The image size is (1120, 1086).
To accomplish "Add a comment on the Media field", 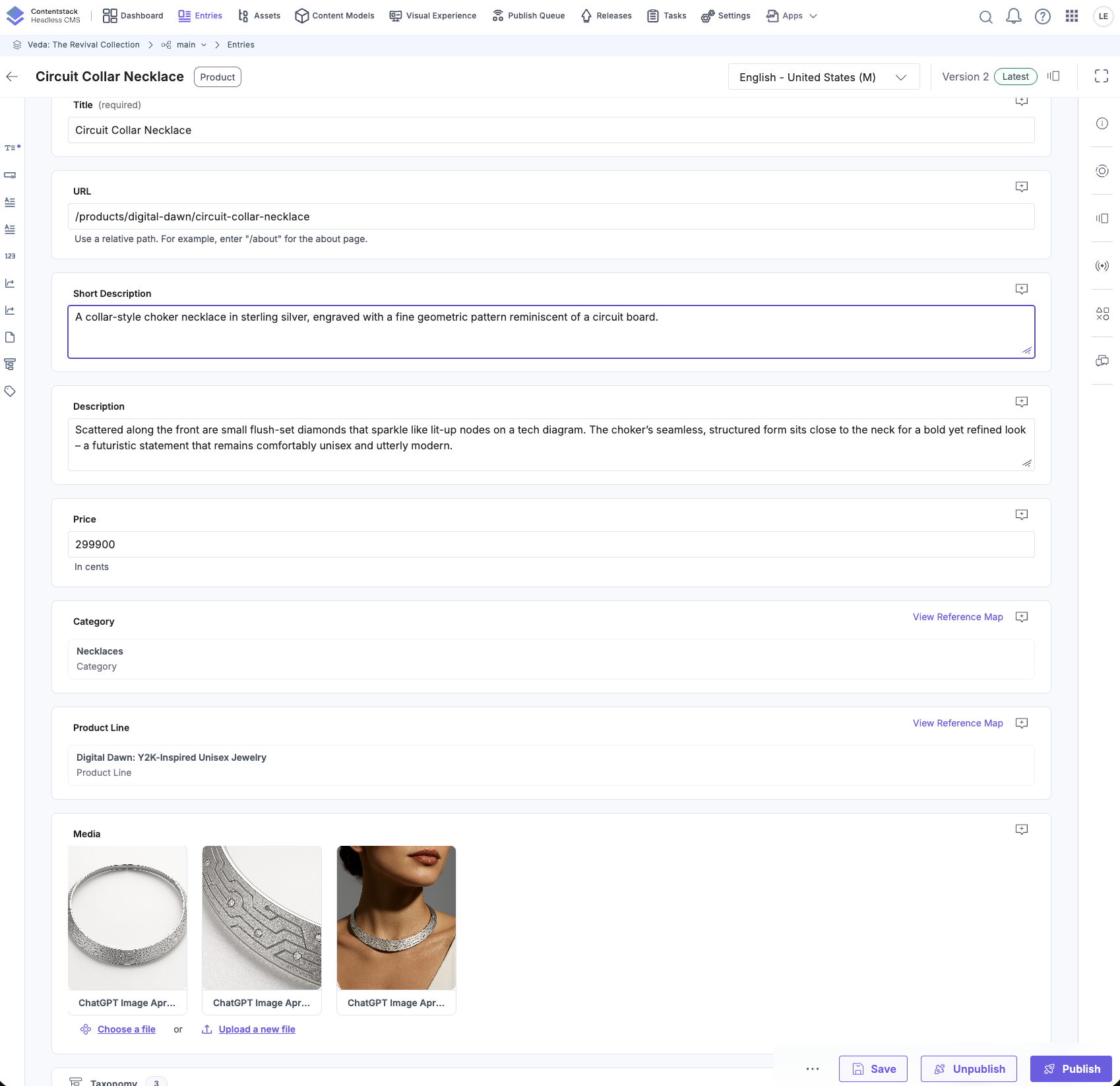I will pyautogui.click(x=1022, y=830).
